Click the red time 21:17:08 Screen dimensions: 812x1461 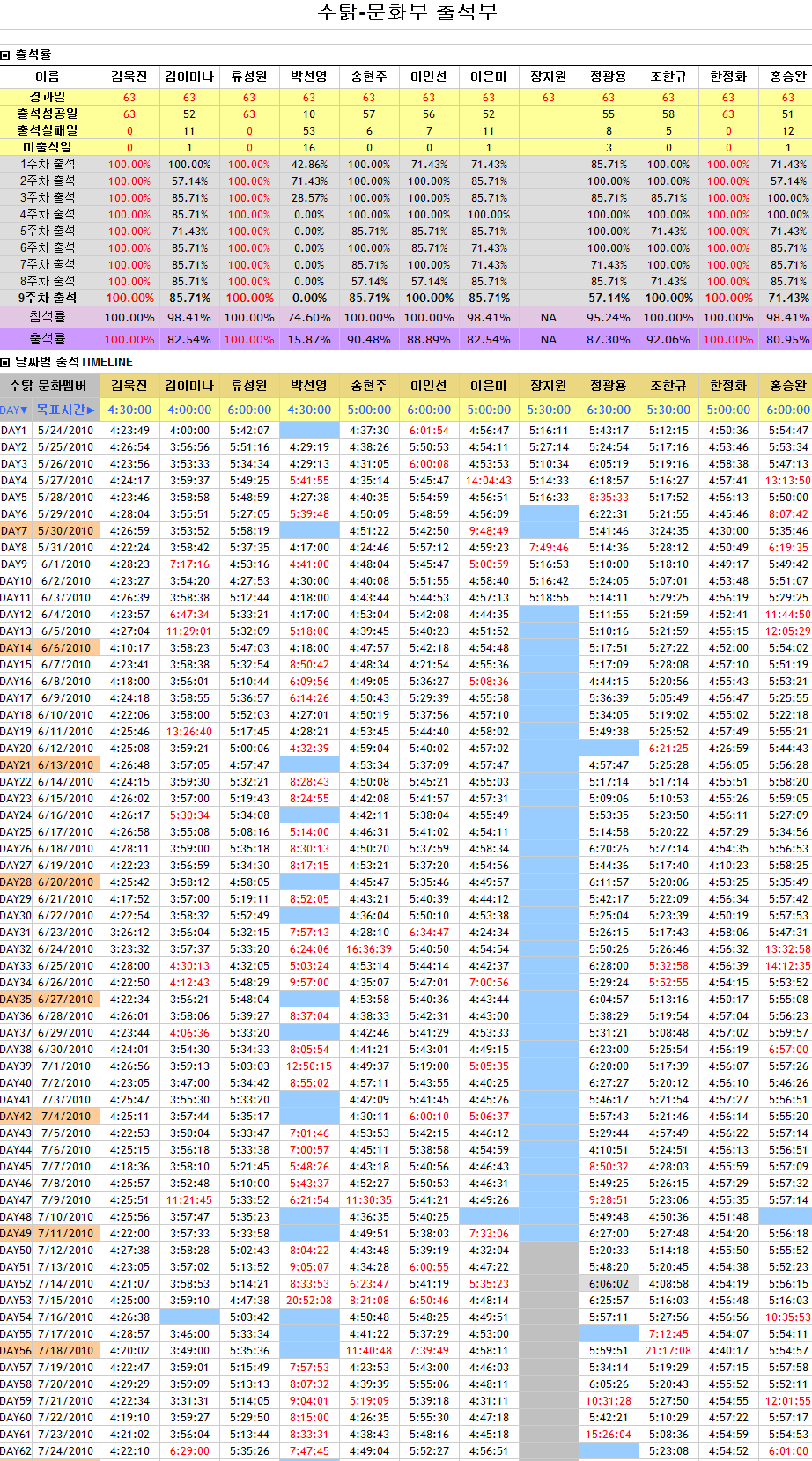tap(668, 1351)
